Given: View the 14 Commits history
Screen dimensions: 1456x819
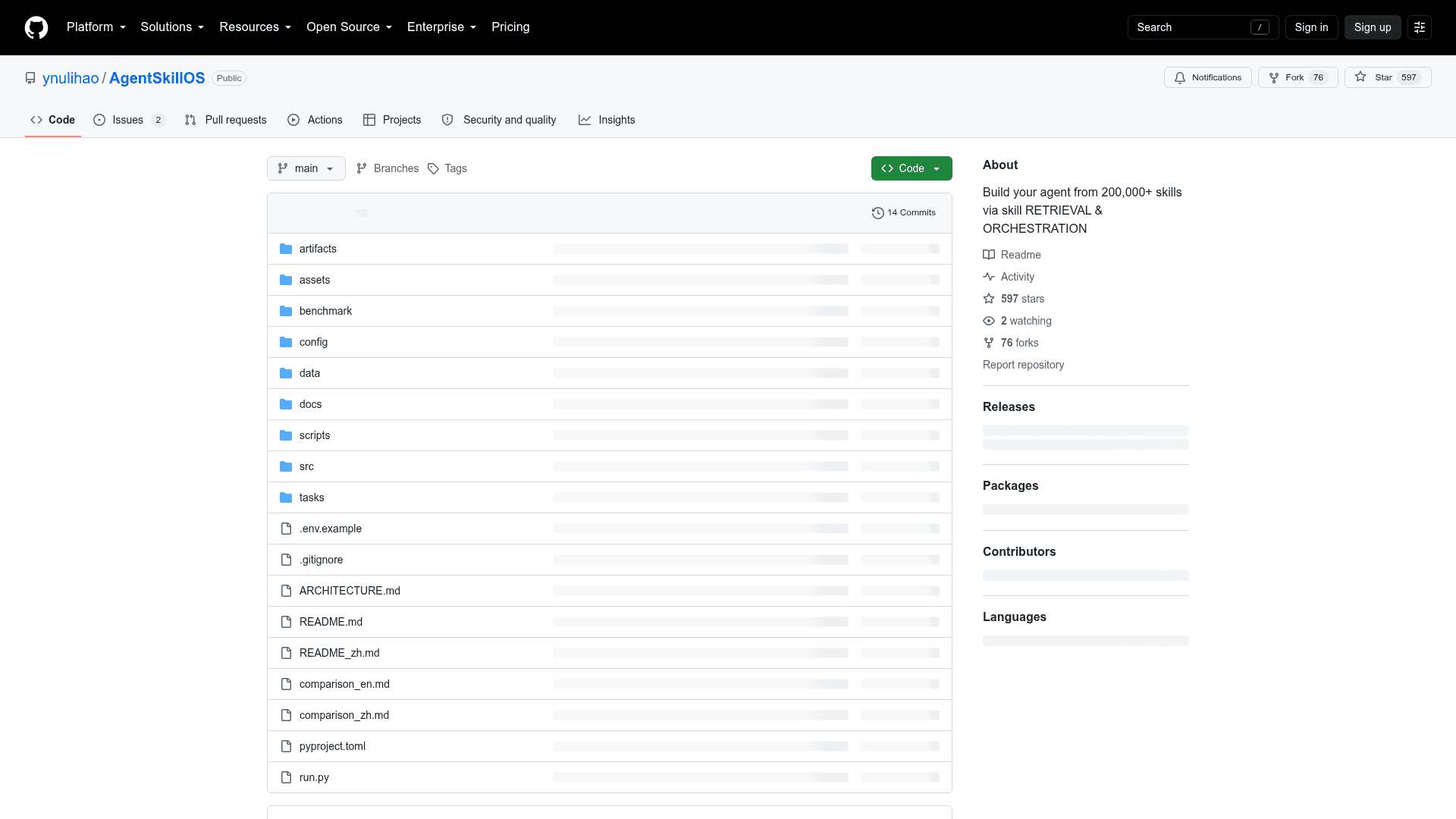Looking at the screenshot, I should point(904,213).
